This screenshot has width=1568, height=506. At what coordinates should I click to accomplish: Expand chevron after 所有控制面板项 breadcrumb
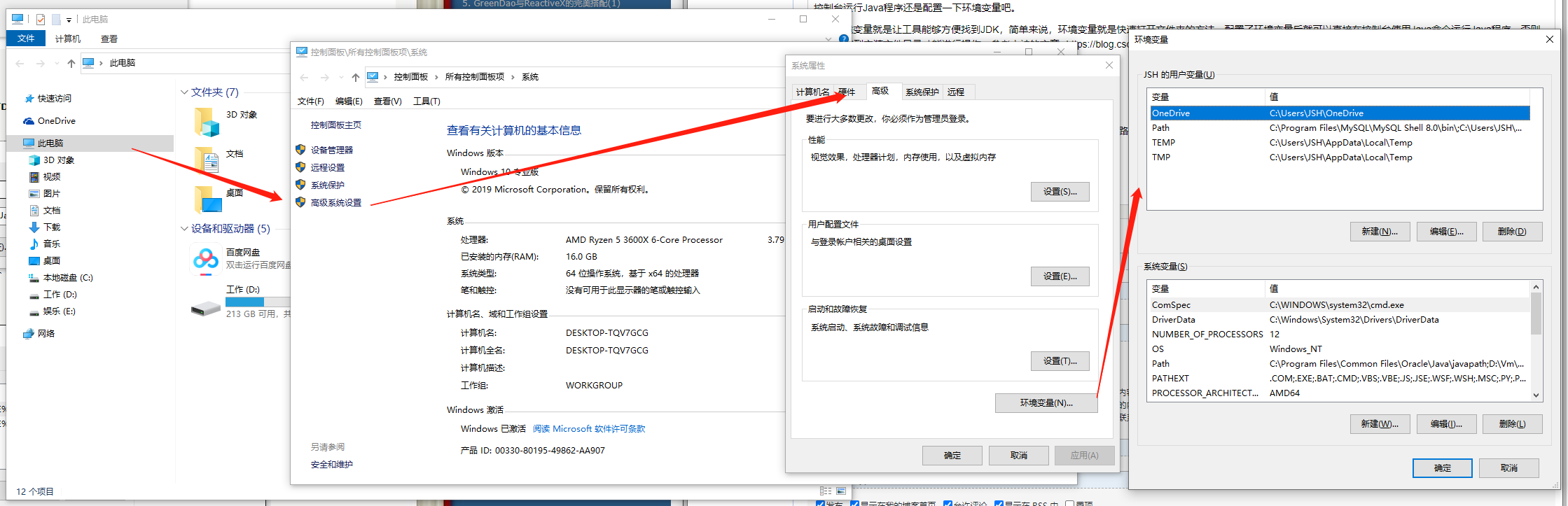tap(513, 77)
